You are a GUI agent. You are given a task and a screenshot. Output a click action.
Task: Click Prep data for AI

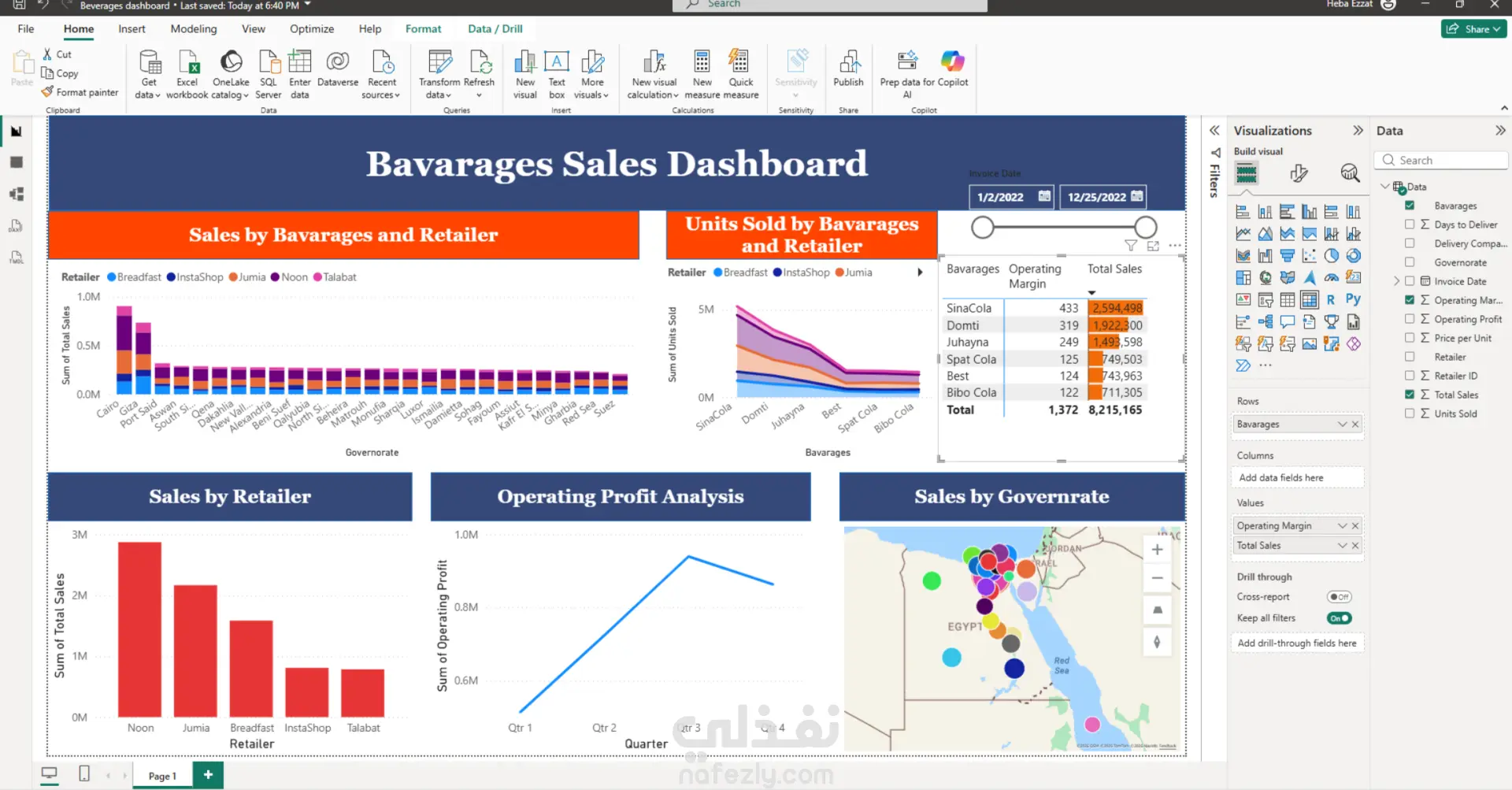907,74
